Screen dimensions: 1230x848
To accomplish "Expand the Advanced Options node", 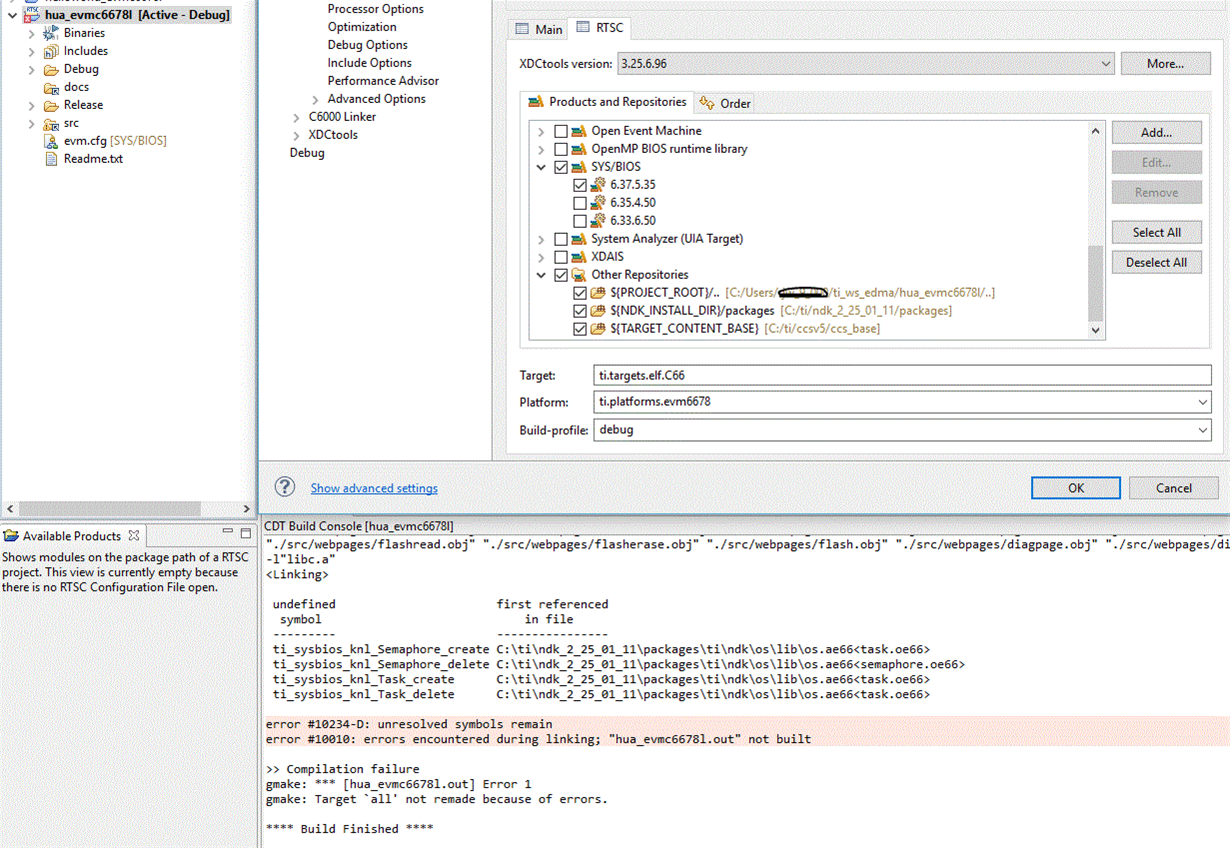I will [316, 99].
